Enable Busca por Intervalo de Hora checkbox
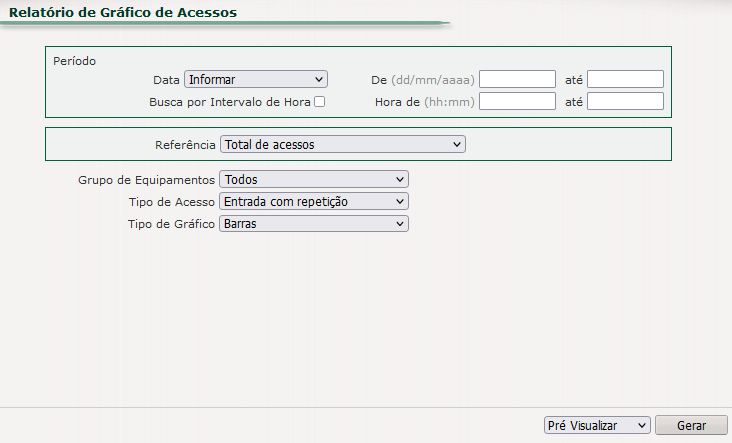 click(x=320, y=102)
